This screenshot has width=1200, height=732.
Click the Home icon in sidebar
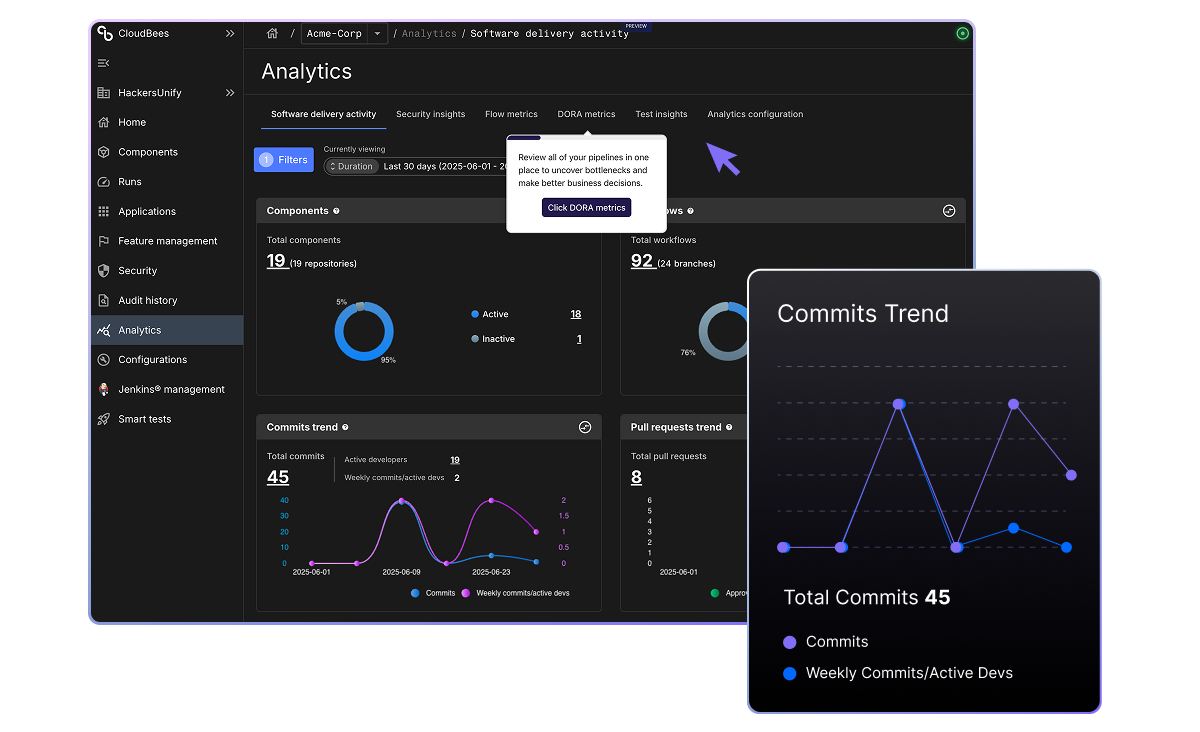(103, 122)
